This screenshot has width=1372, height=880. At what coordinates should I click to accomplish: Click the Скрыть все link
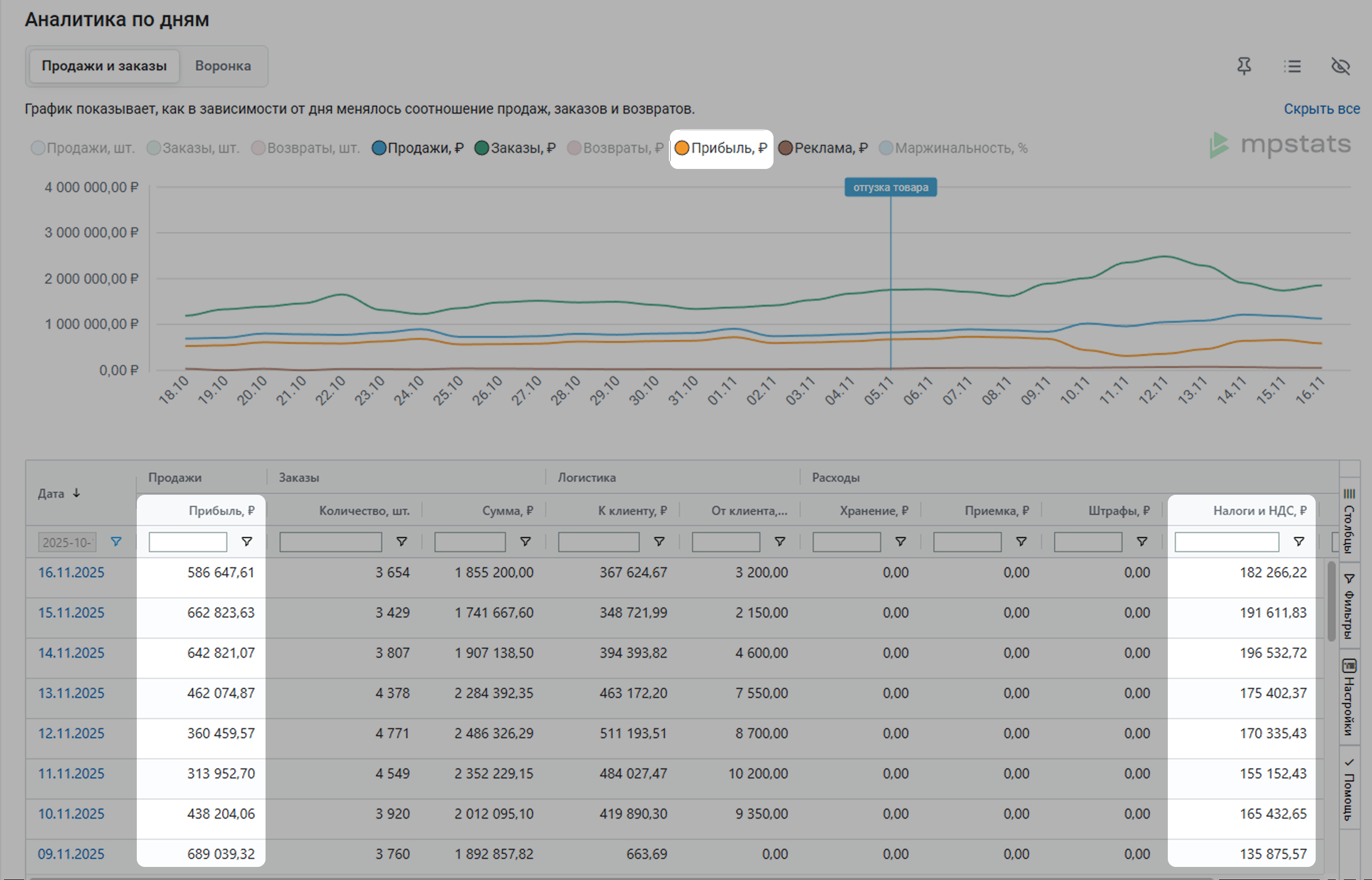point(1321,109)
